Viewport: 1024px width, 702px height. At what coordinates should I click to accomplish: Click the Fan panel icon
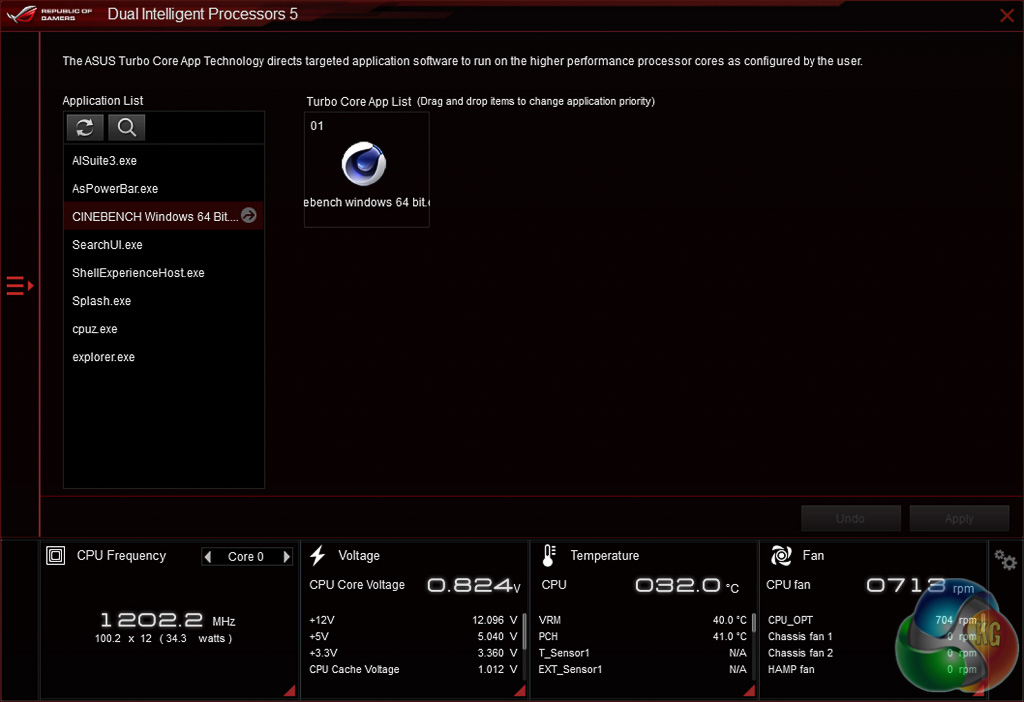(x=781, y=556)
